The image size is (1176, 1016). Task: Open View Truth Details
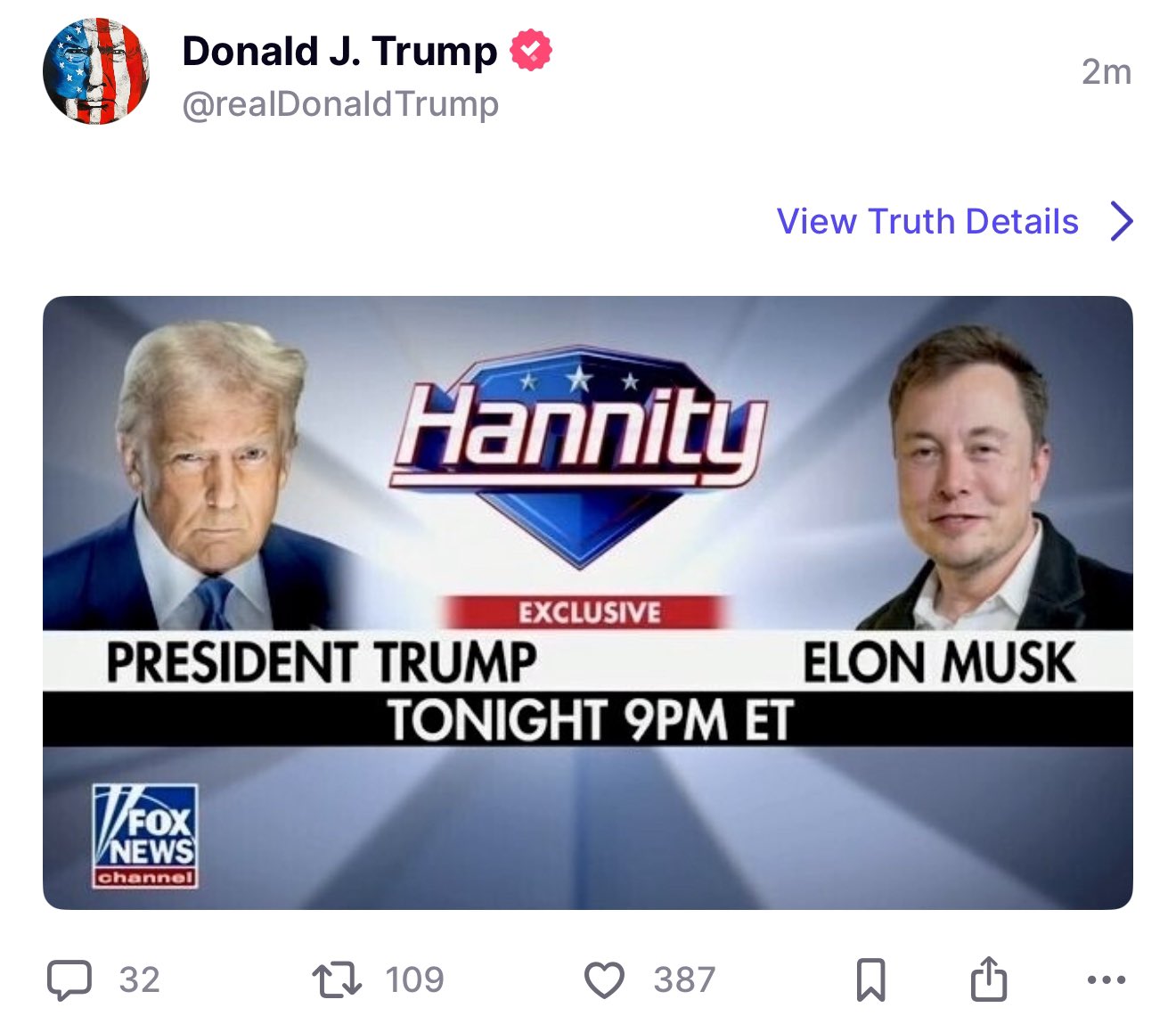click(x=927, y=220)
